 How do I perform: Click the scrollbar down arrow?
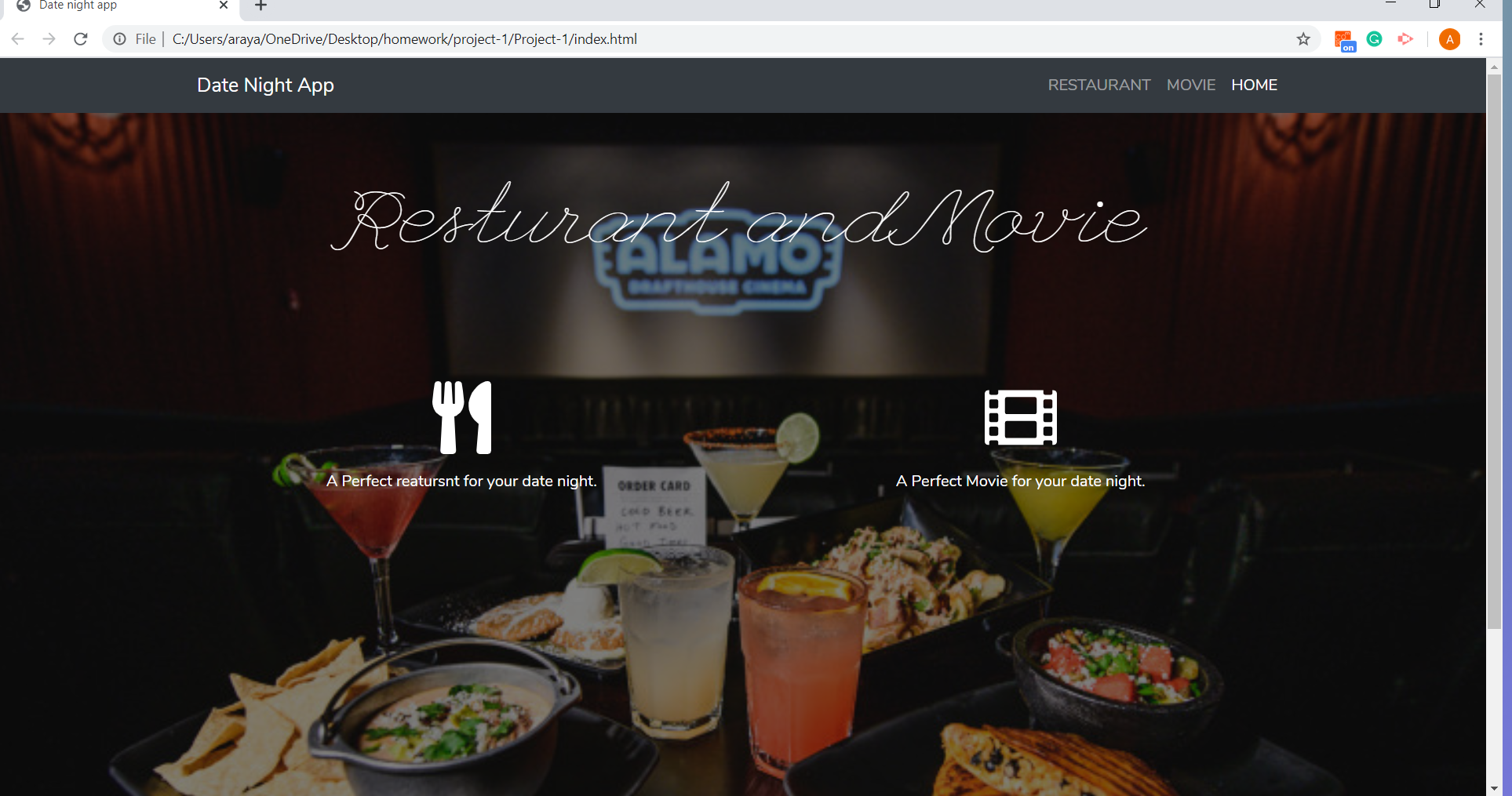coord(1494,788)
